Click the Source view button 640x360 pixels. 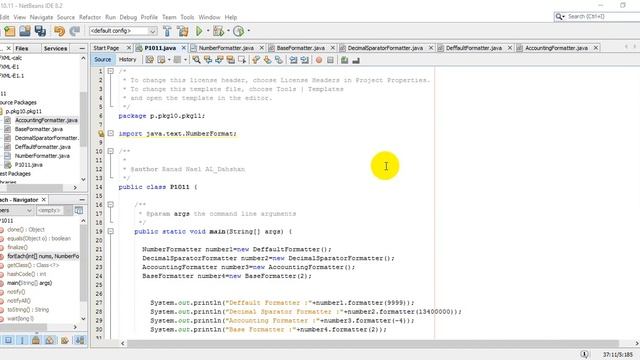pos(102,60)
